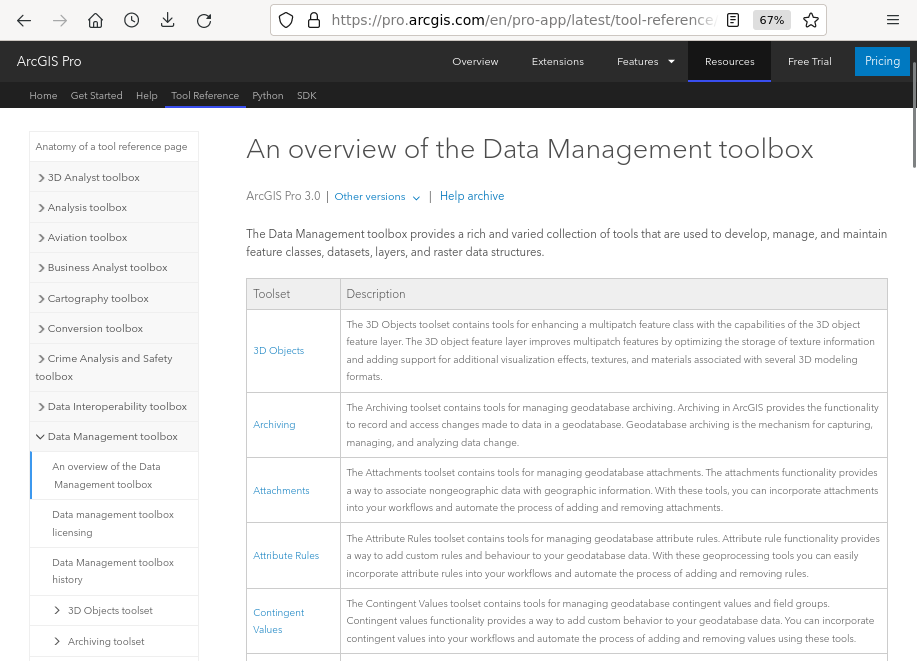Open the browser hamburger menu
The image size is (917, 661).
(893, 20)
